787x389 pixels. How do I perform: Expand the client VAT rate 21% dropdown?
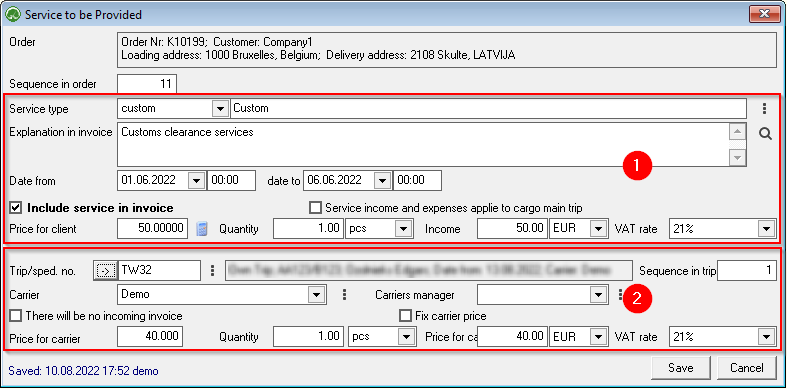(765, 229)
